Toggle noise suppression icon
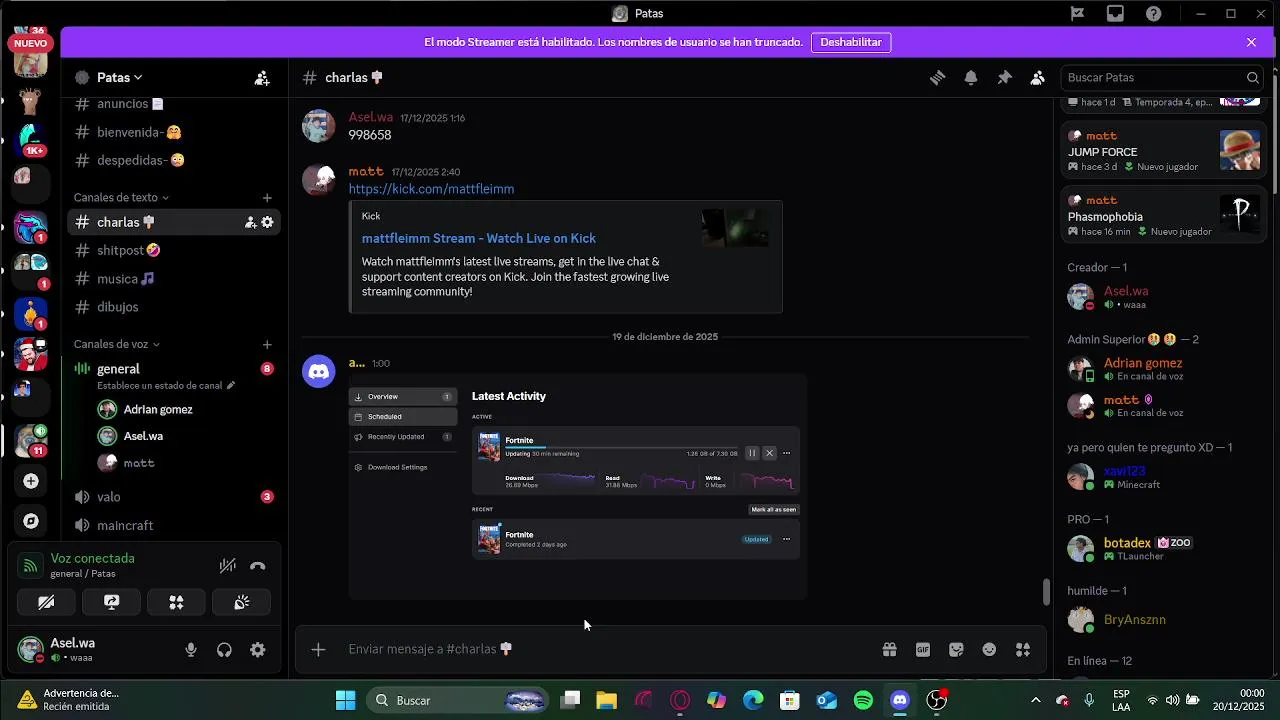The height and width of the screenshot is (720, 1280). coord(228,566)
